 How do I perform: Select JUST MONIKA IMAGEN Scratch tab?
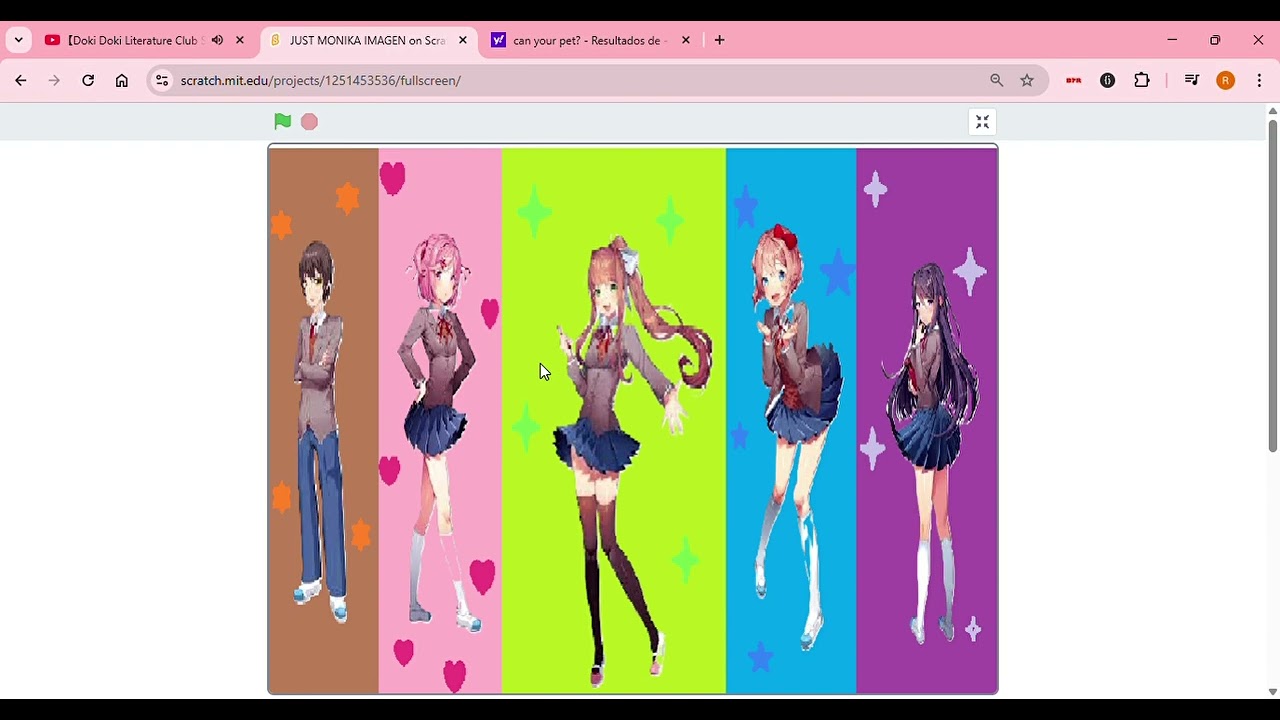point(367,40)
